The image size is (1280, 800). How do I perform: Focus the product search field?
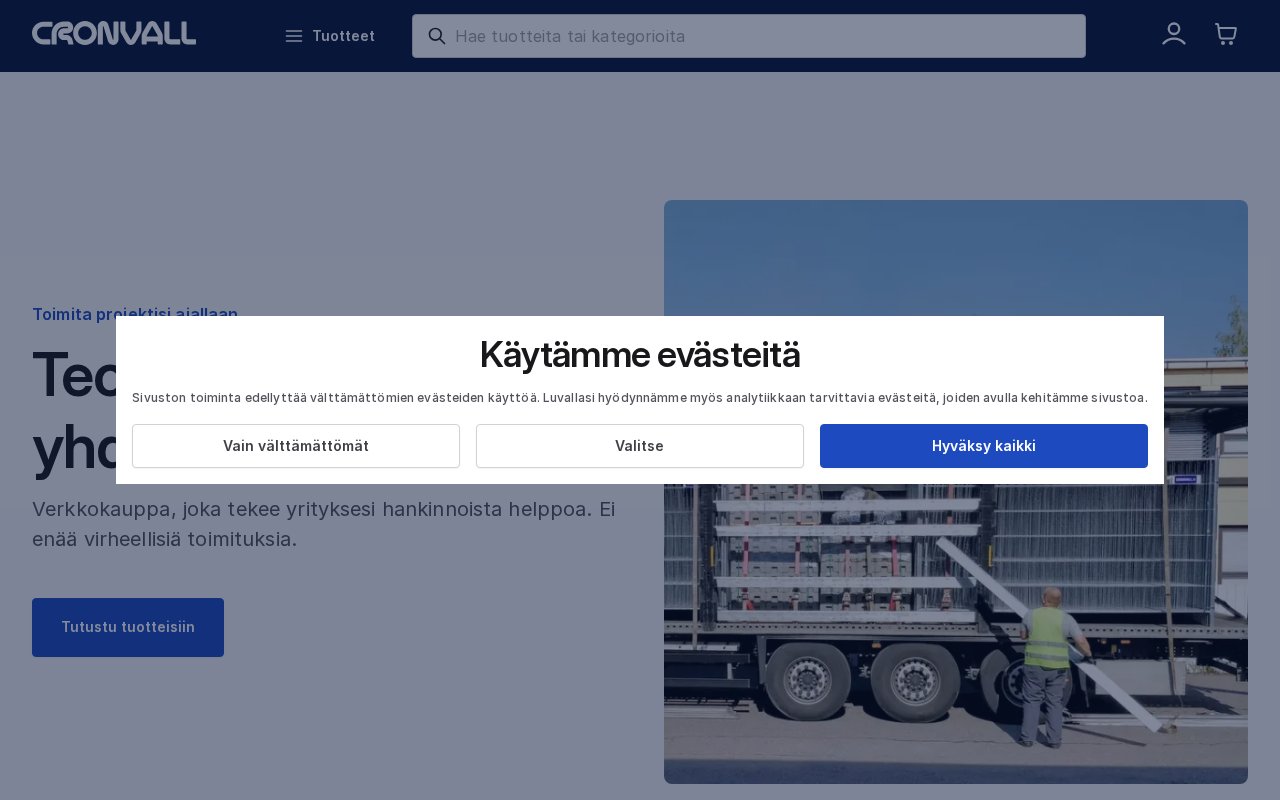coord(749,36)
